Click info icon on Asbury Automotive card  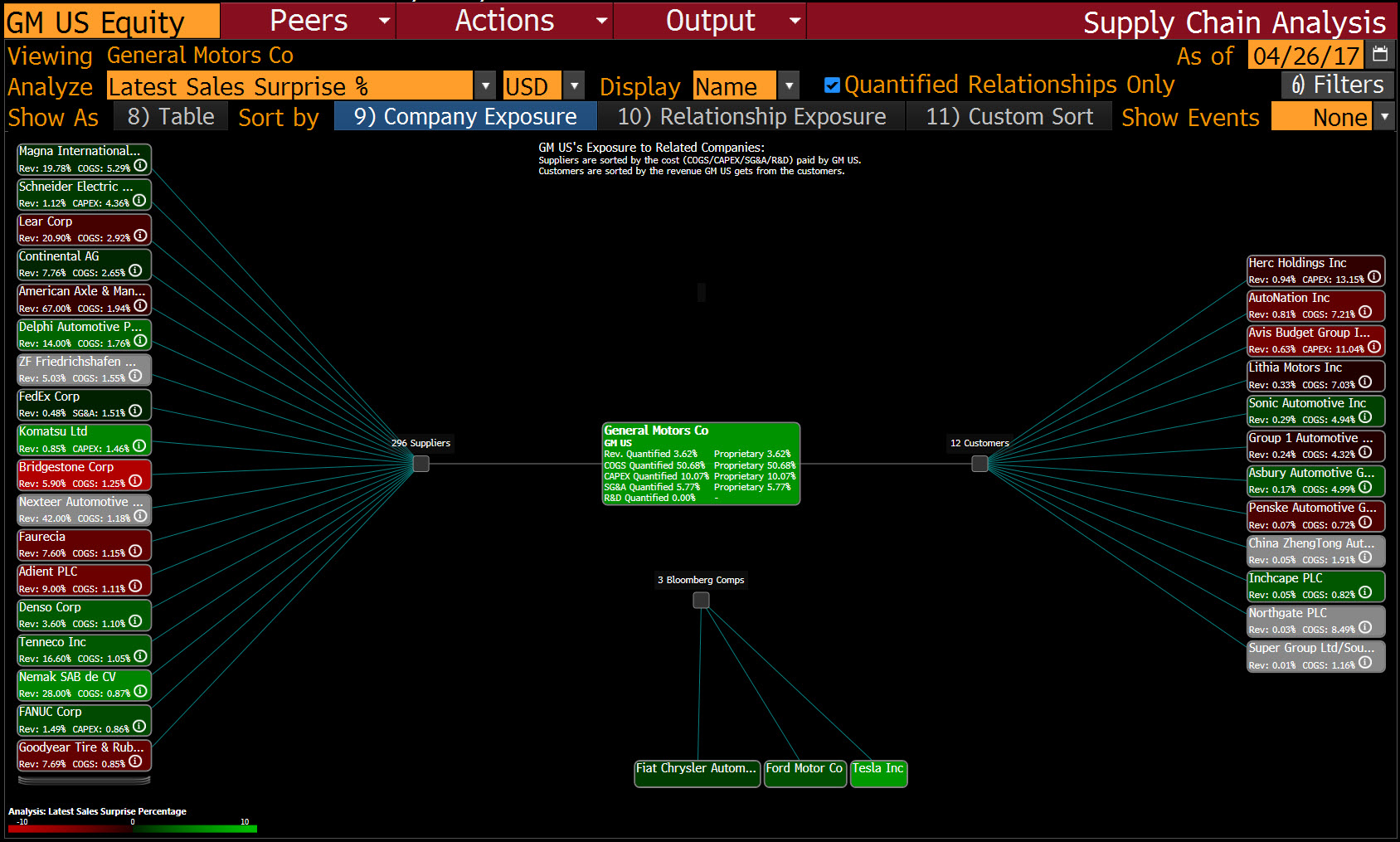(1365, 487)
